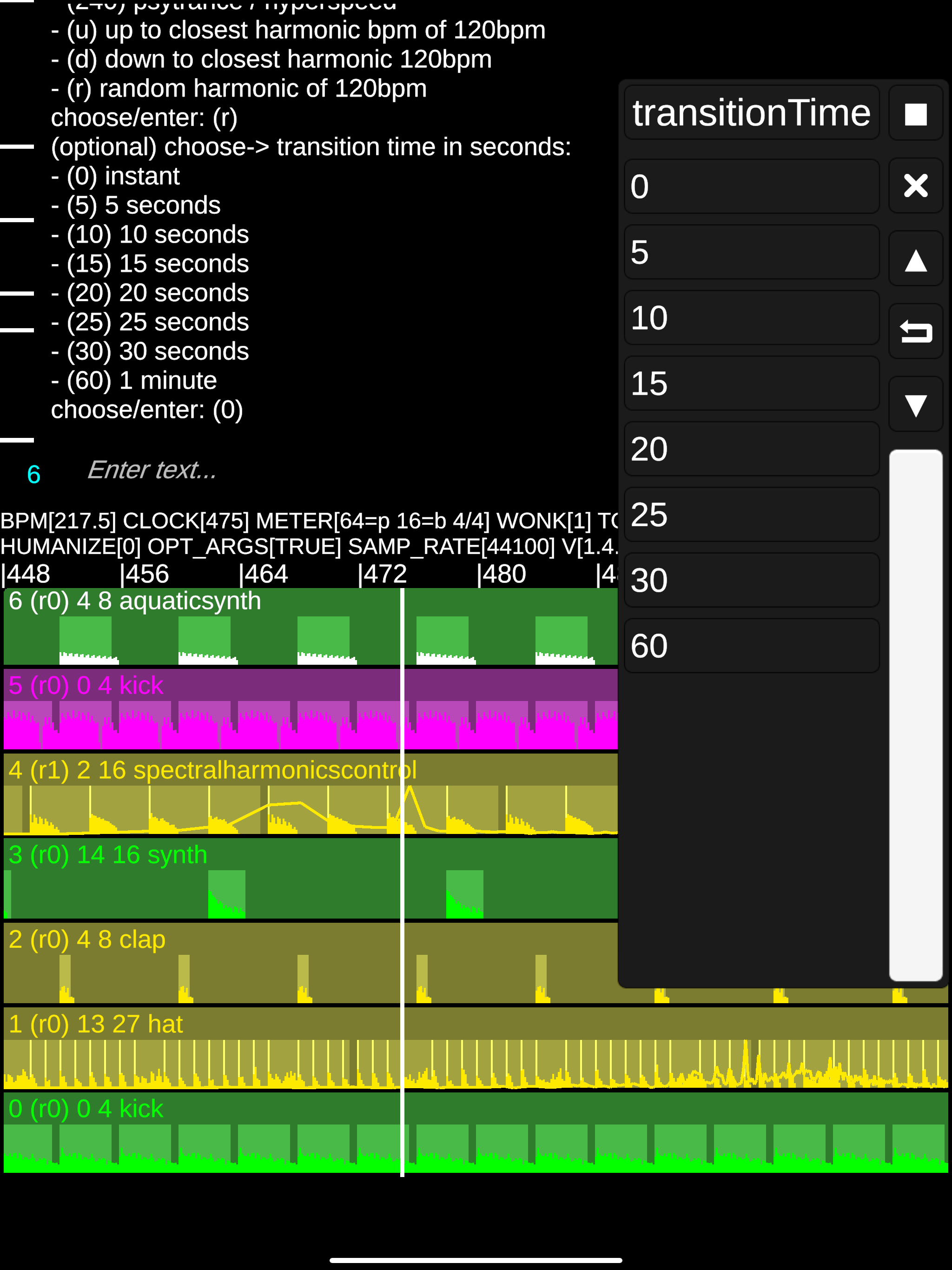952x1270 pixels.
Task: Click the 'choose/enter: (0)' prompt line
Action: pos(147,410)
